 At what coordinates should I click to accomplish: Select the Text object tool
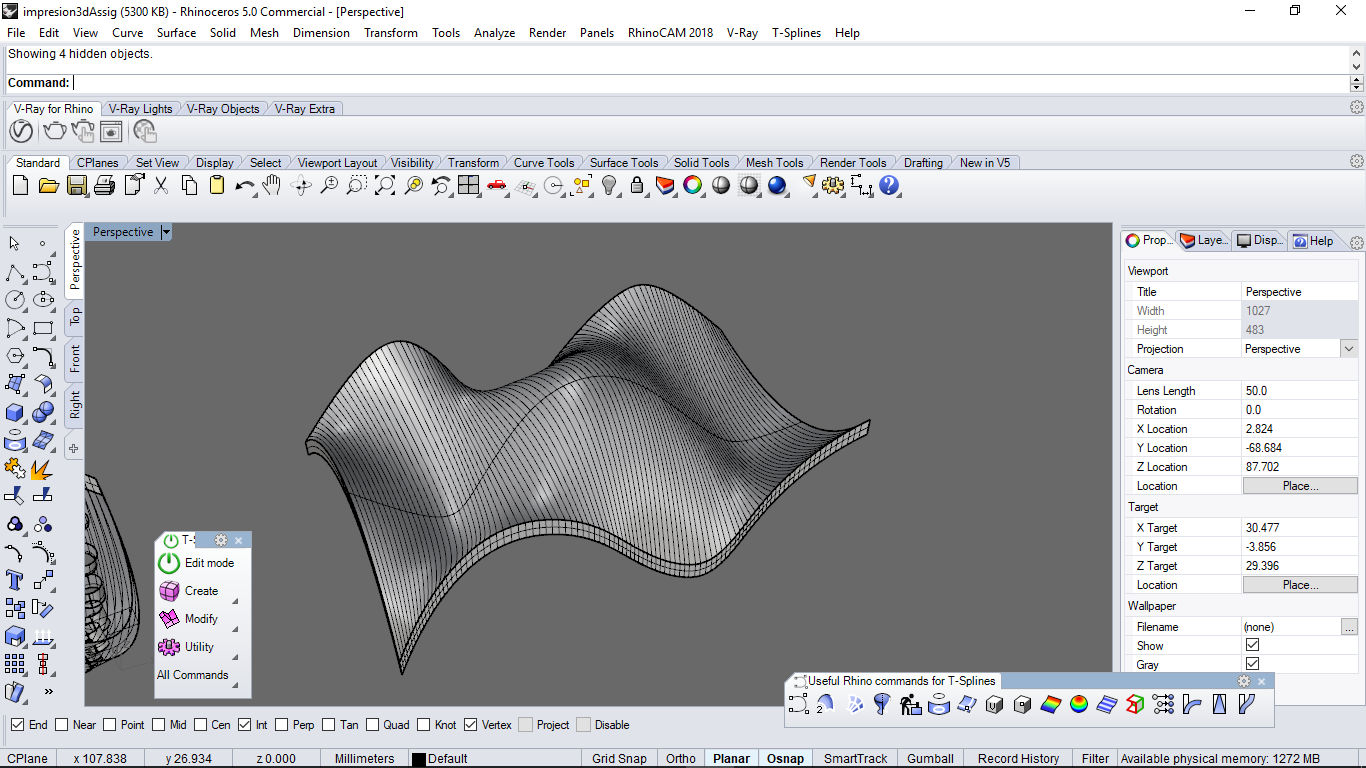15,580
